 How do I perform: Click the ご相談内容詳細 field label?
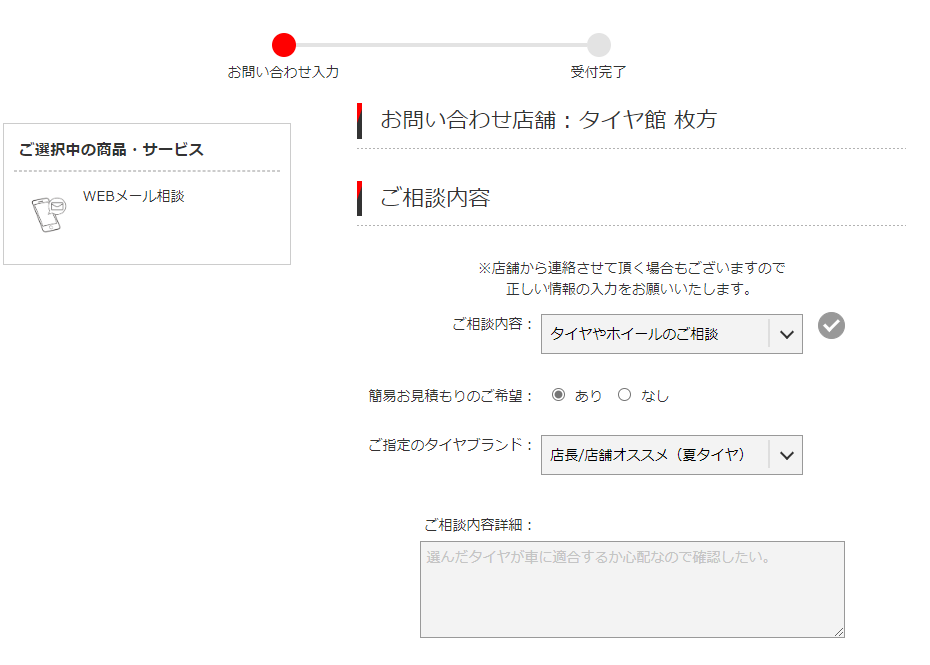[479, 525]
